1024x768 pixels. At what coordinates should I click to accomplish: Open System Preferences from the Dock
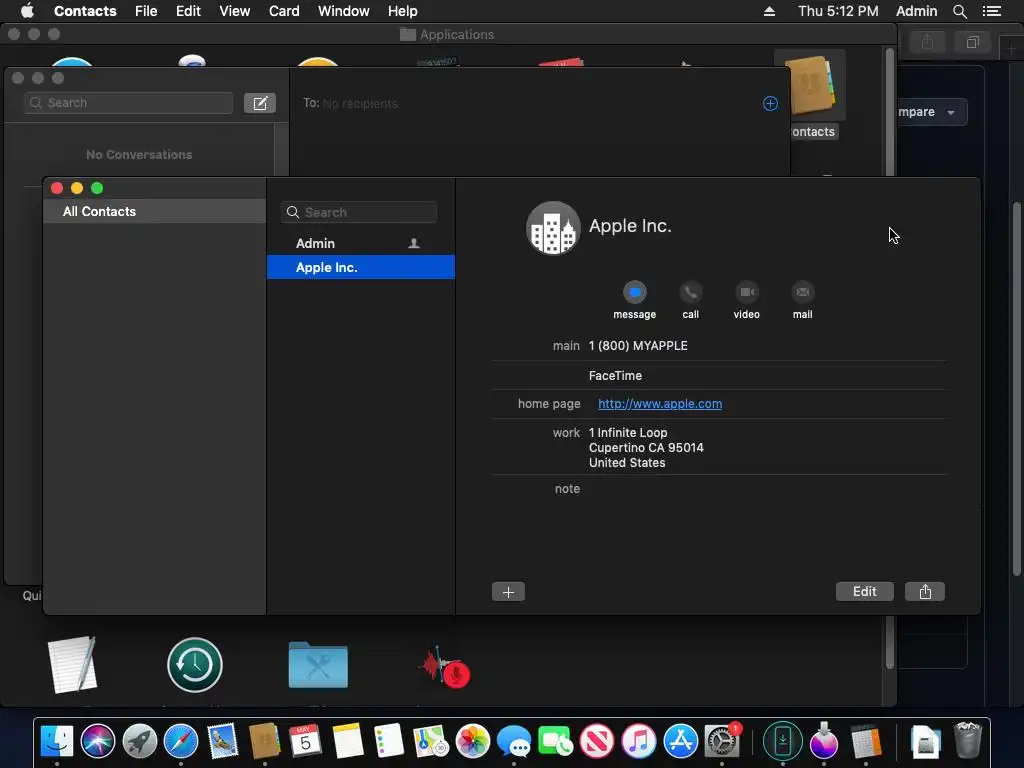(x=722, y=741)
